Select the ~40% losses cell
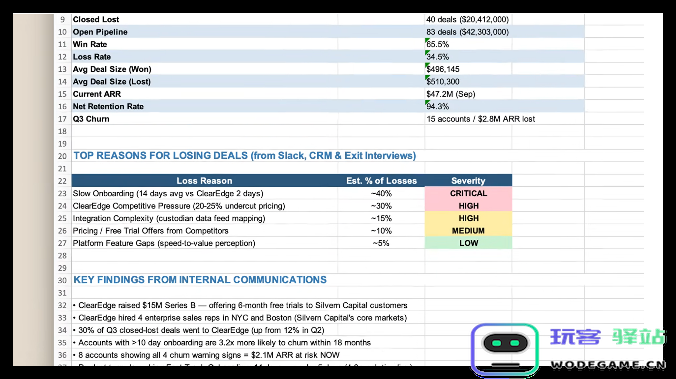The width and height of the screenshot is (676, 379). [381, 193]
